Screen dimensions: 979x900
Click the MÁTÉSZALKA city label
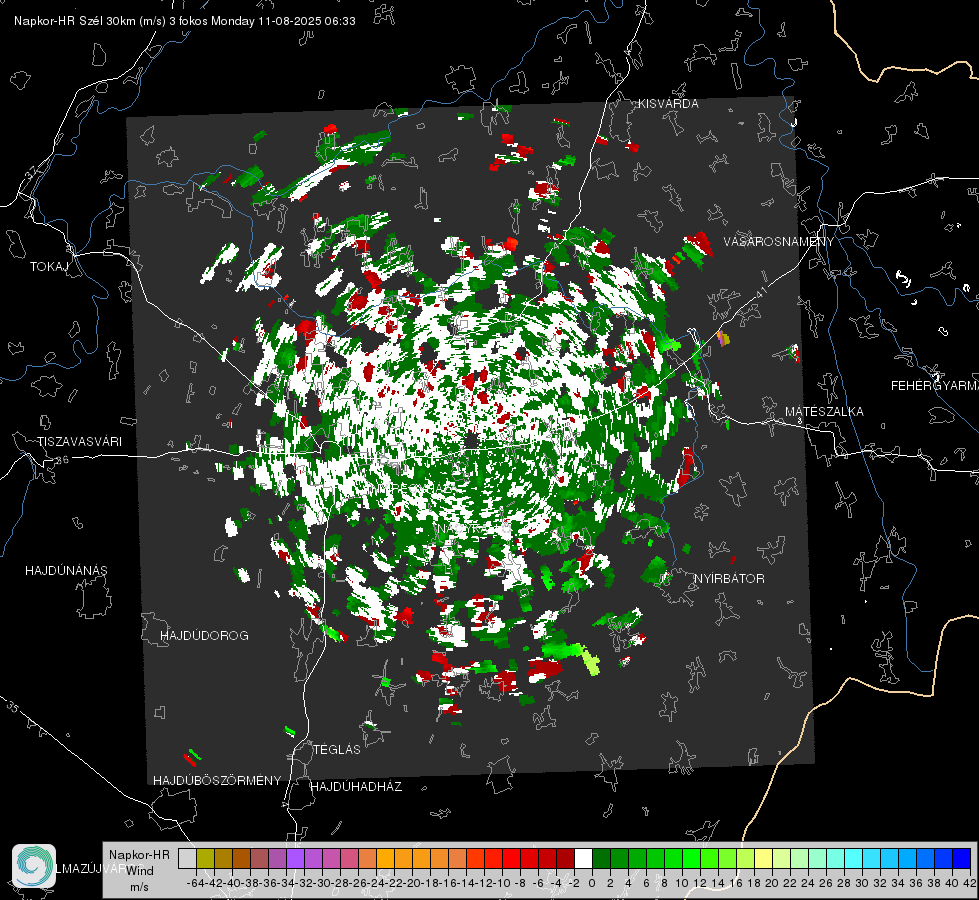(824, 411)
